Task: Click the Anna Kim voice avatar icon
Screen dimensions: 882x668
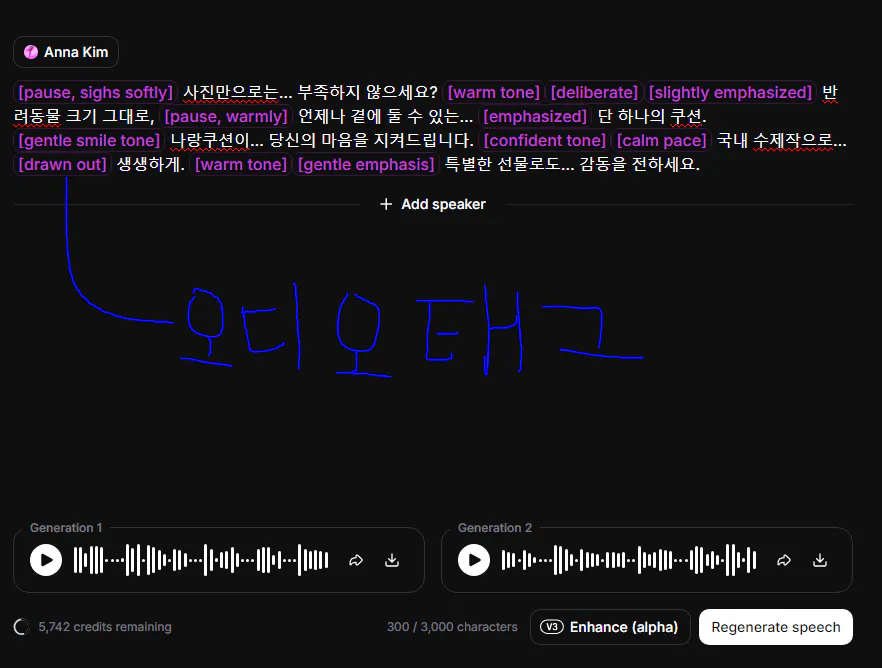Action: 31,52
